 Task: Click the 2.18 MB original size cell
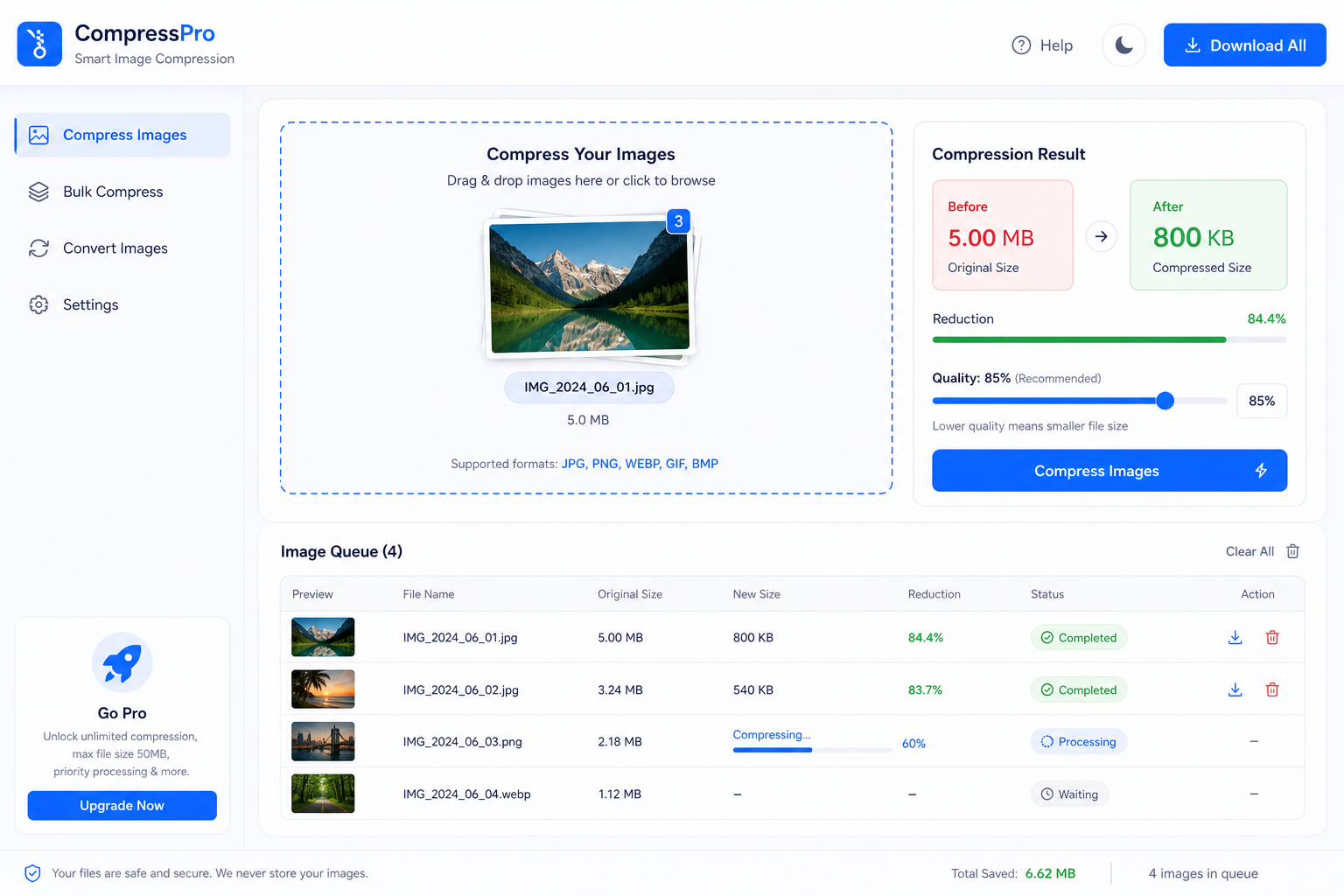pos(620,742)
